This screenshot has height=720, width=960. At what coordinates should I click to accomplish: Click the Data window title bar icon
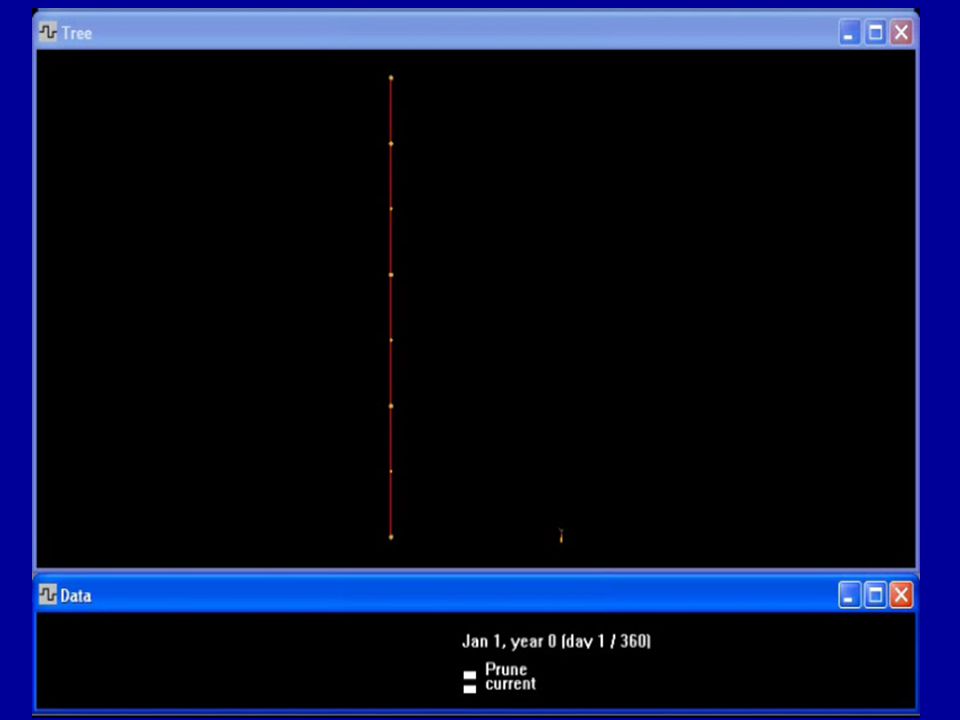click(48, 594)
